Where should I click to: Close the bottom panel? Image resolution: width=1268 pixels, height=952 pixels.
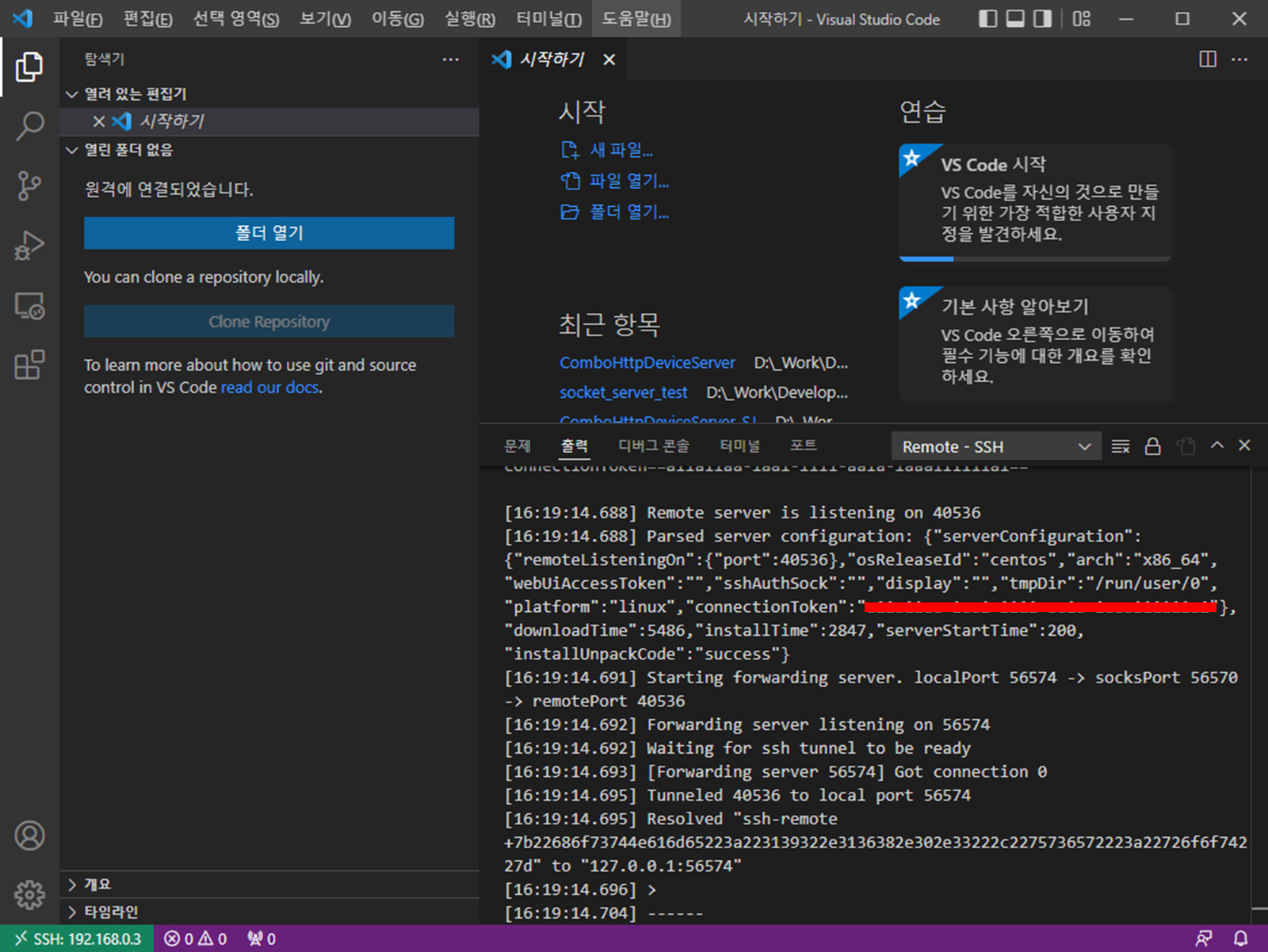[1244, 445]
